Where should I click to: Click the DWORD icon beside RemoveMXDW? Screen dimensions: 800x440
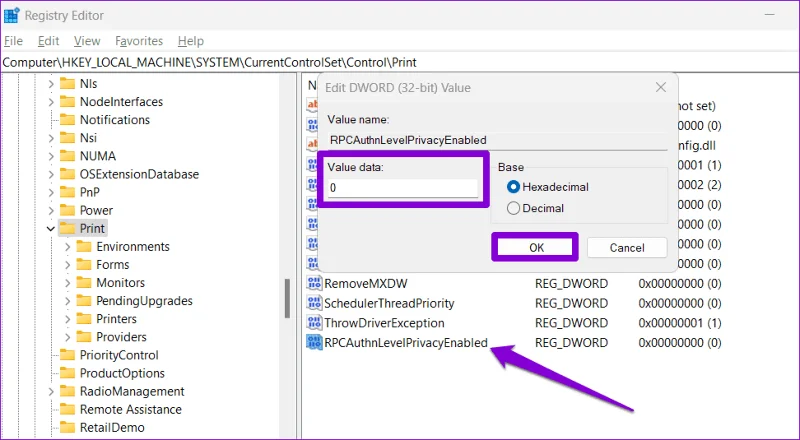pos(314,283)
